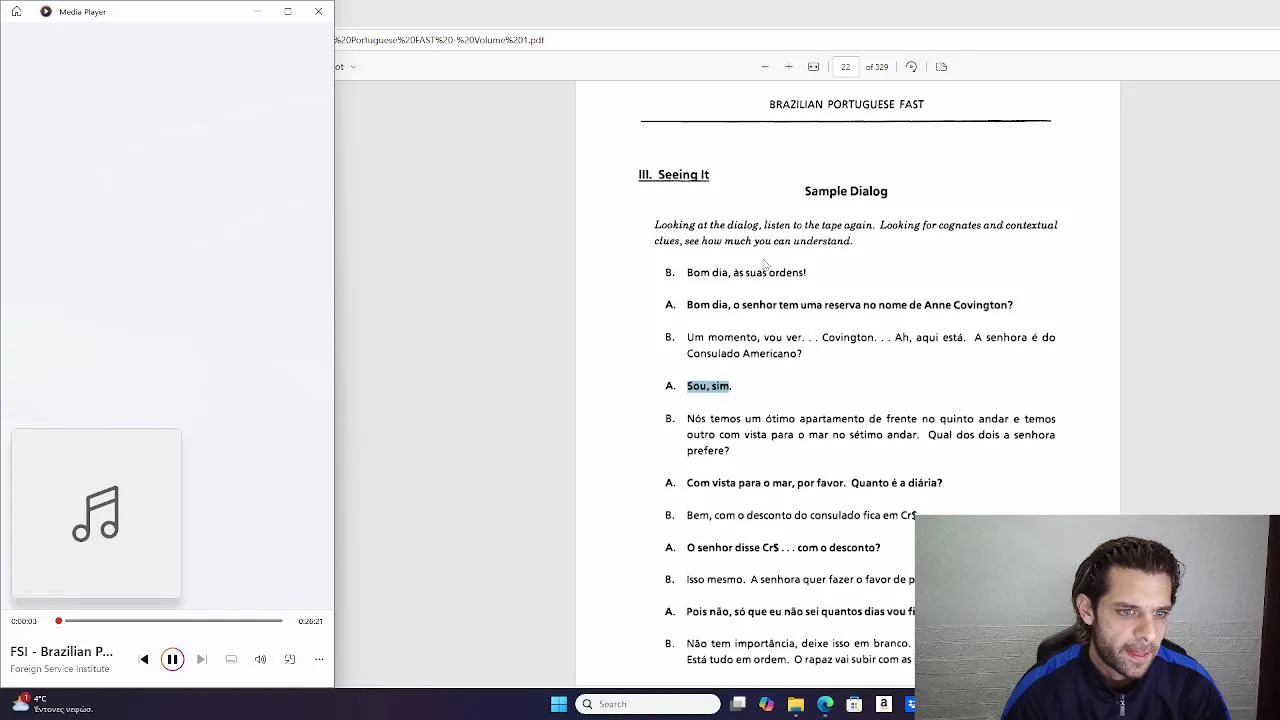Click the artist 'Foreign Service Institute'
This screenshot has width=1280, height=720.
click(x=60, y=669)
